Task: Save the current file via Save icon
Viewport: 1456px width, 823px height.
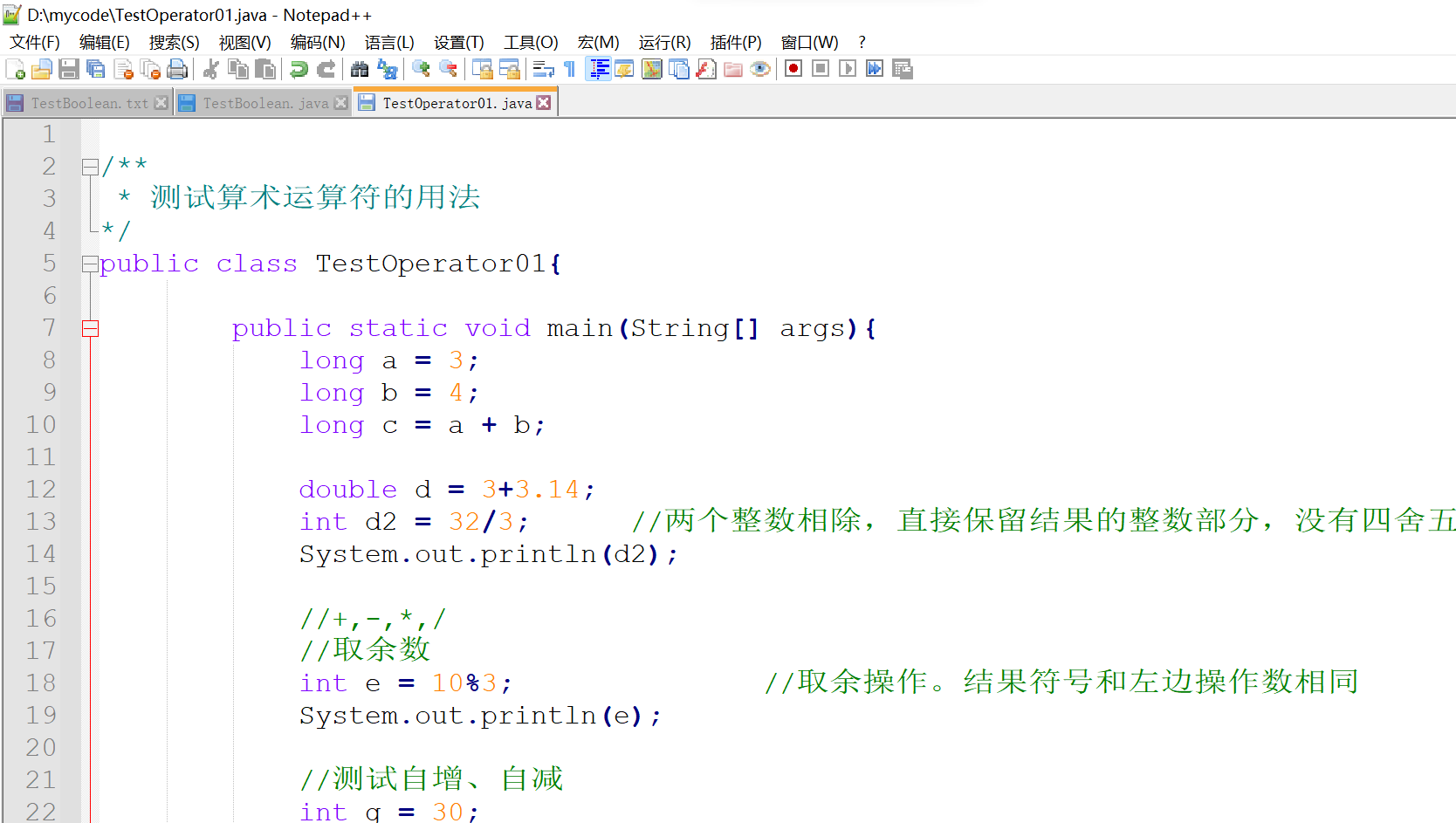Action: (x=69, y=69)
